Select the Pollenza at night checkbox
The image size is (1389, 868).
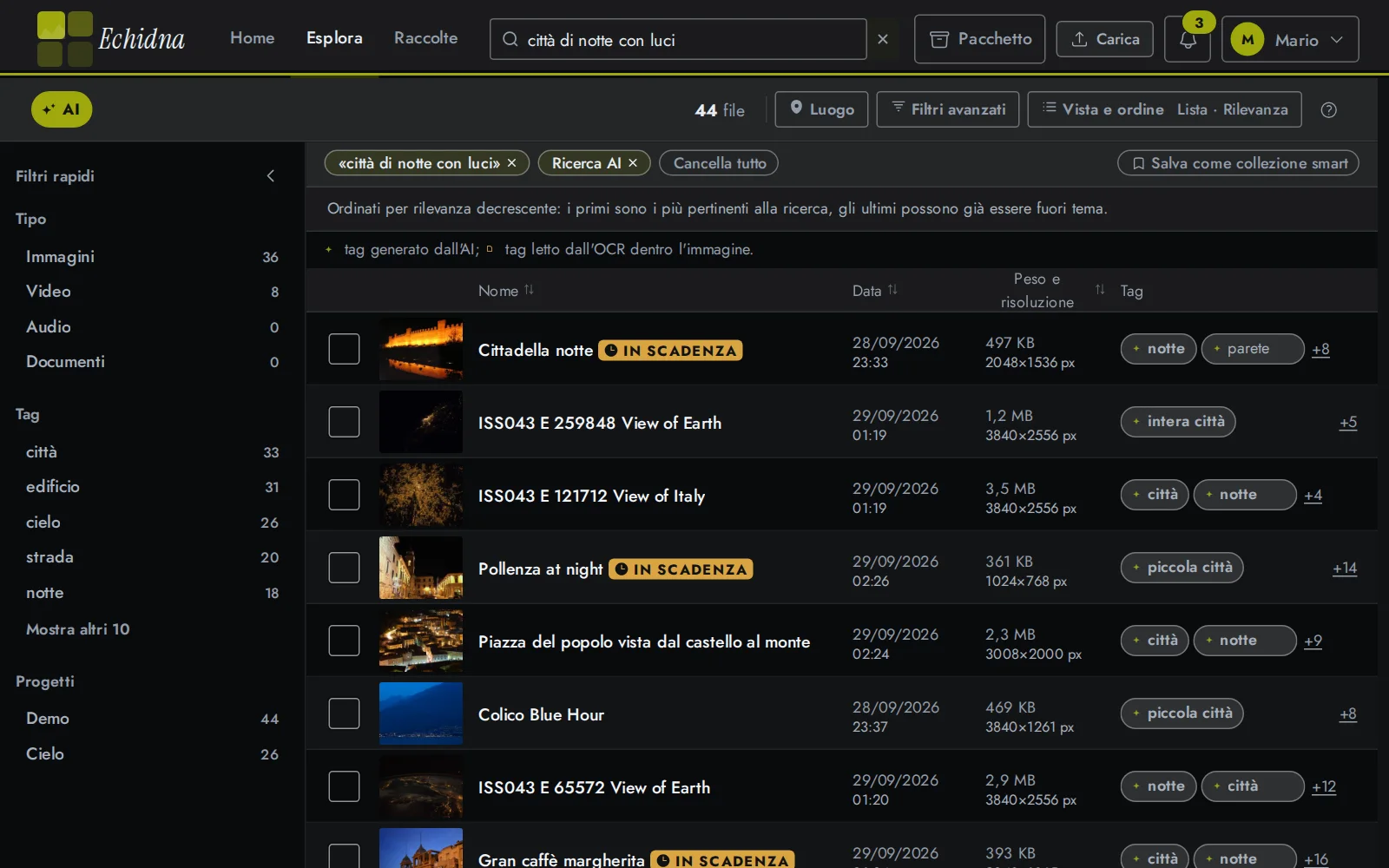[344, 568]
